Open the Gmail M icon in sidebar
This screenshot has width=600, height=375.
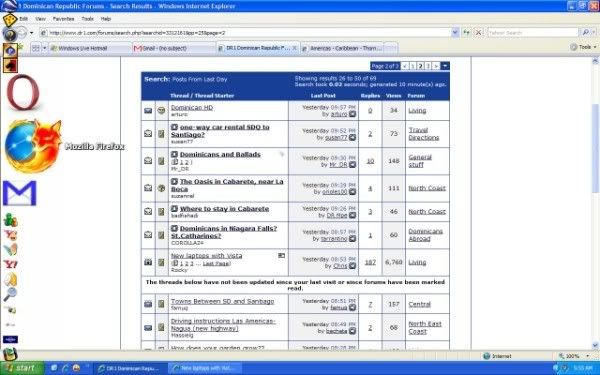coord(20,193)
